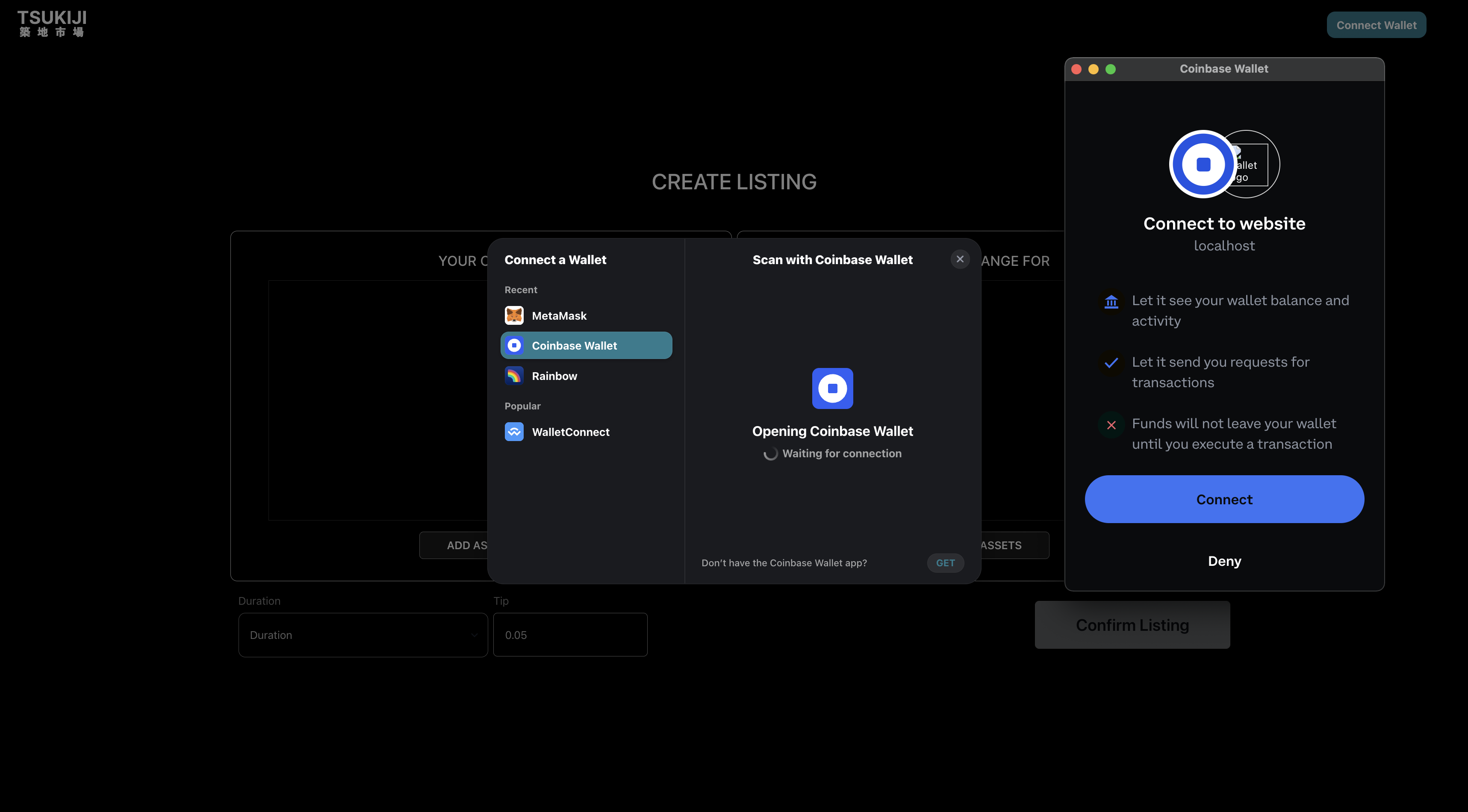Click the Confirm Listing button
This screenshot has height=812, width=1468.
pyautogui.click(x=1132, y=624)
